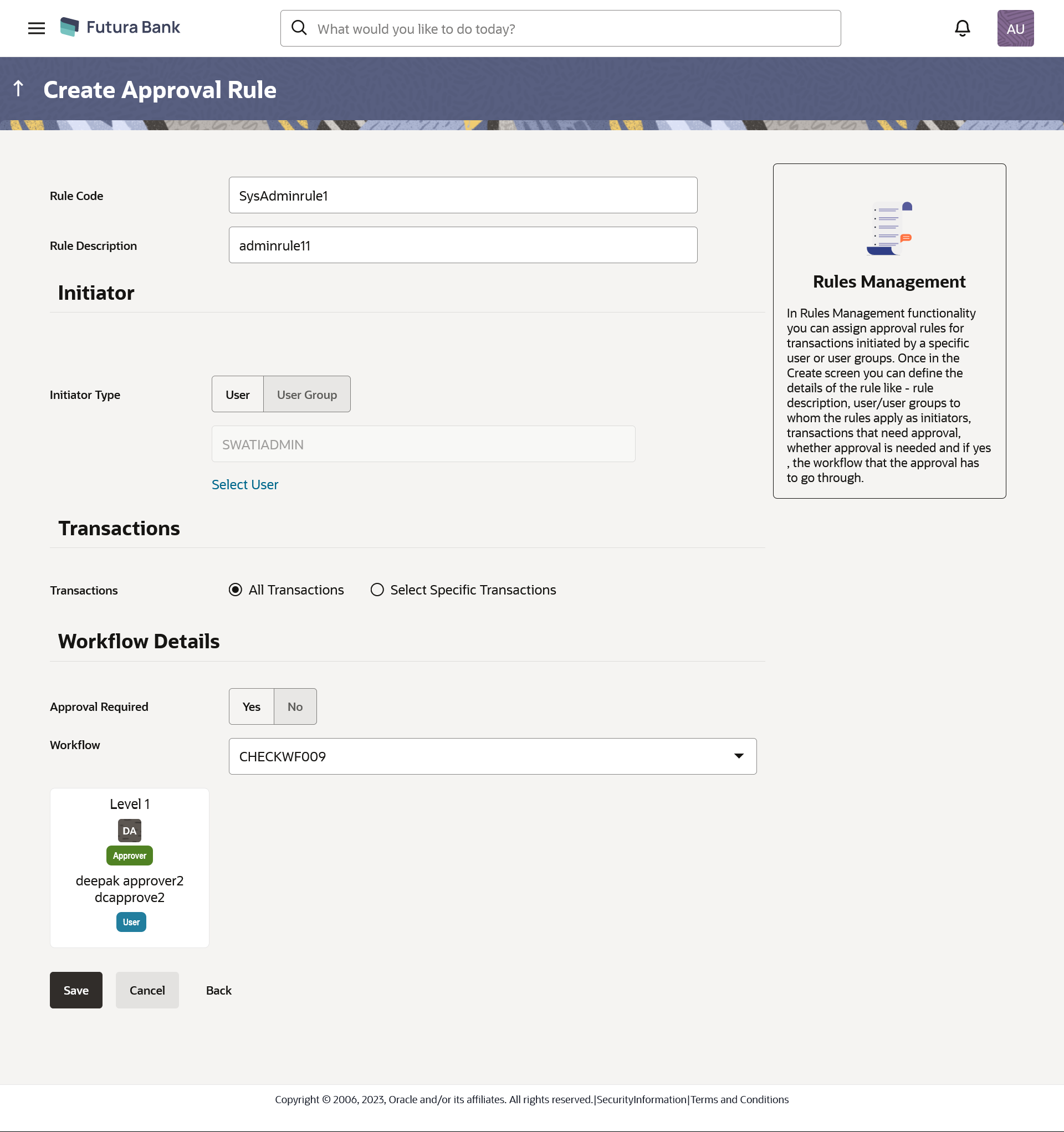
Task: Expand the Workflow CHECKWF009 dropdown
Action: (492, 756)
